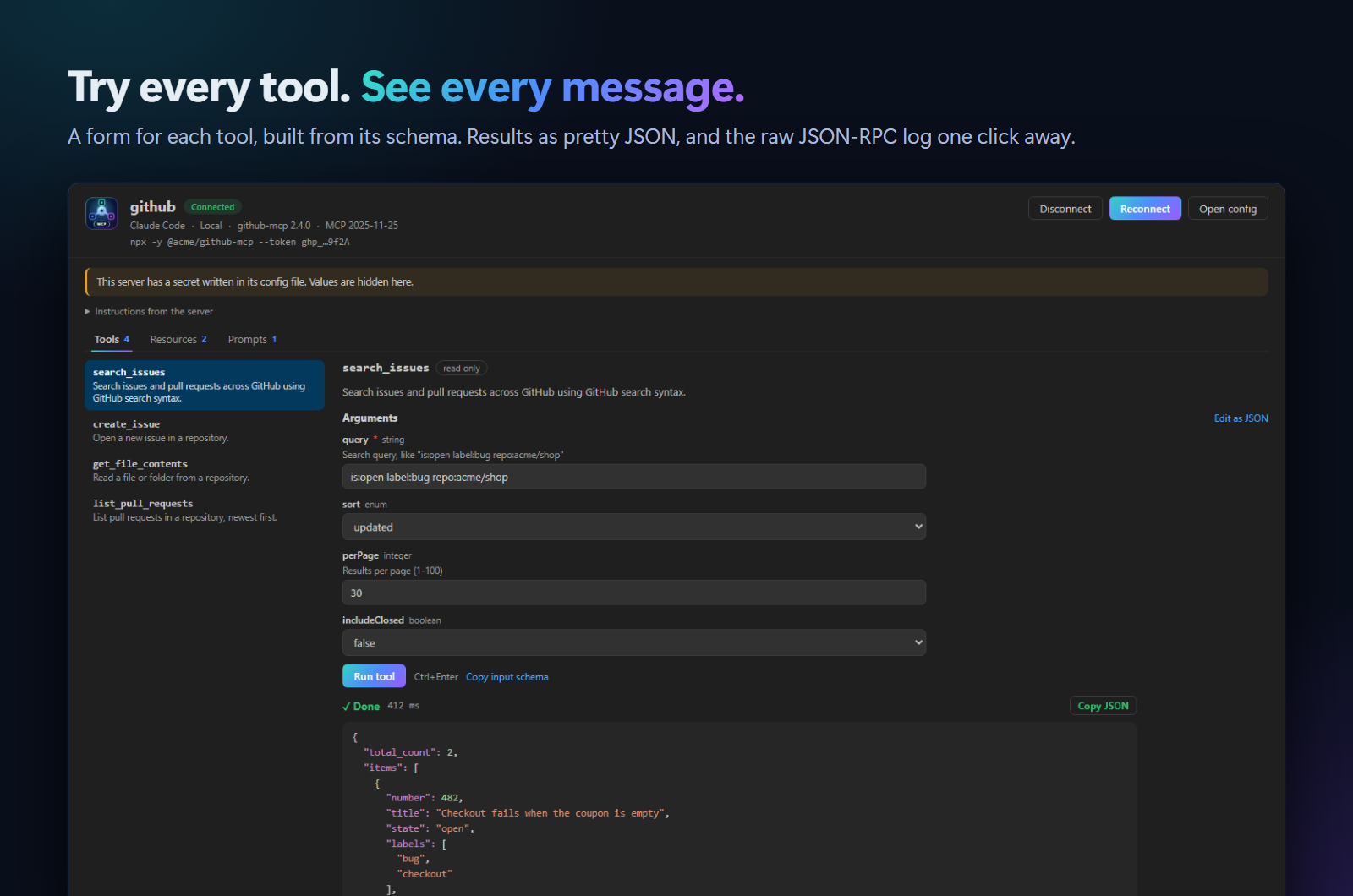Select the list_pull_requests tool
Screen dimensions: 1353x896
205,511
